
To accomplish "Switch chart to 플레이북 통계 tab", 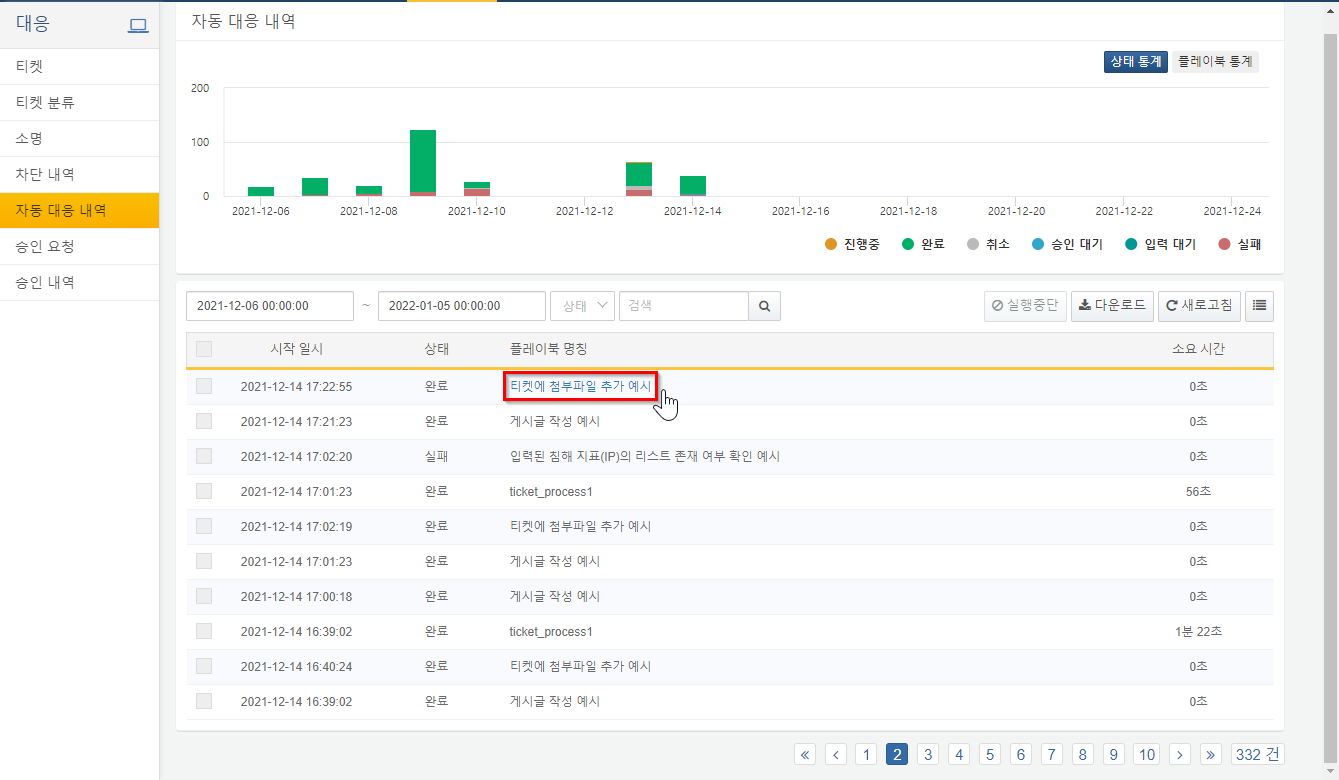I will pos(1215,62).
